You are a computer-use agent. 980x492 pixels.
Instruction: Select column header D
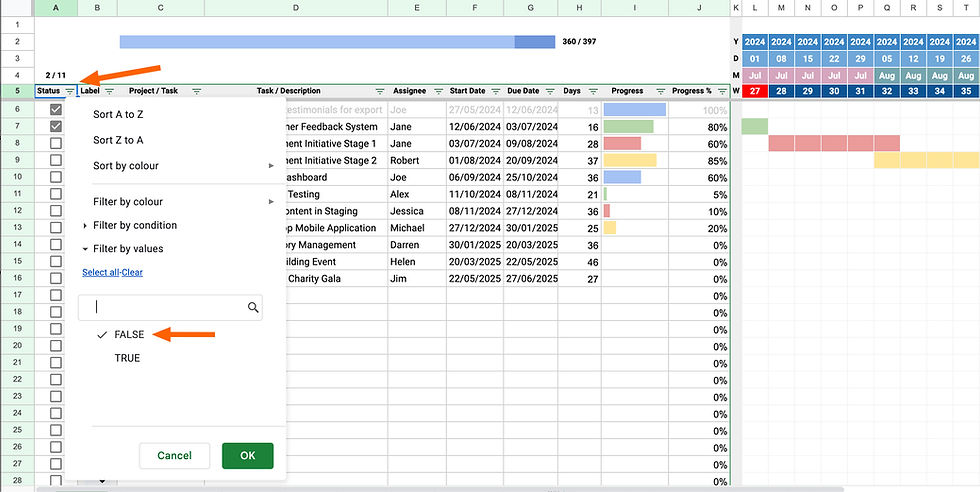point(296,8)
